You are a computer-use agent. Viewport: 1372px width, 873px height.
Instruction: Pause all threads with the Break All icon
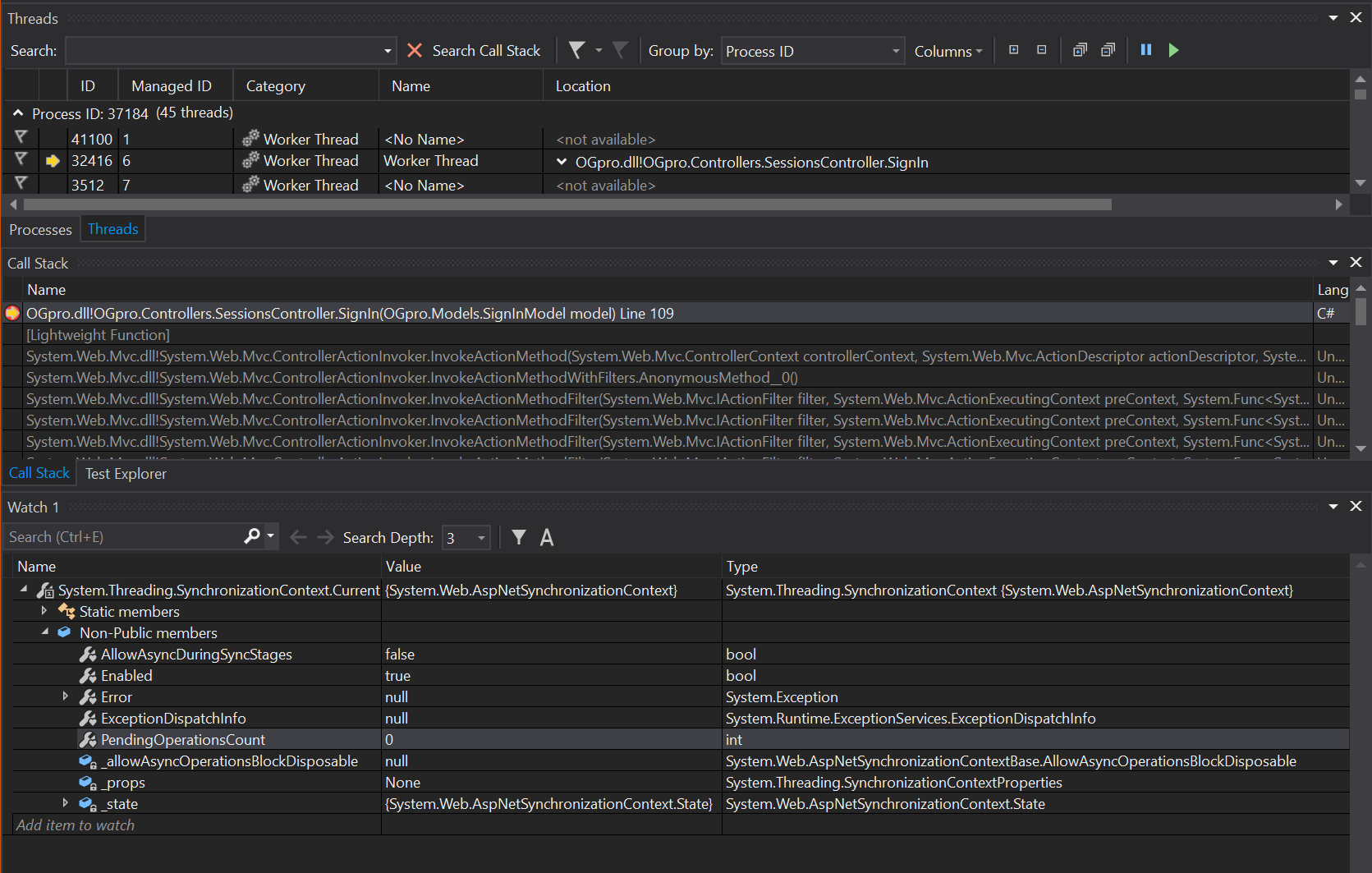pos(1145,50)
